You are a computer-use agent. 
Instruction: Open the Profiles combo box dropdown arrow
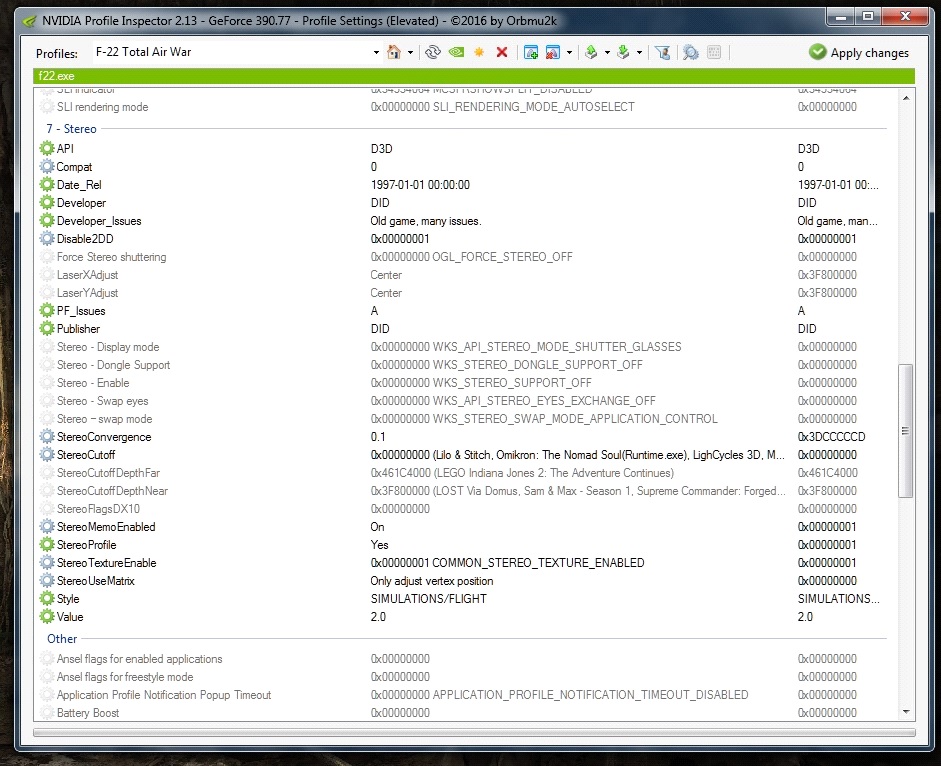coord(376,53)
